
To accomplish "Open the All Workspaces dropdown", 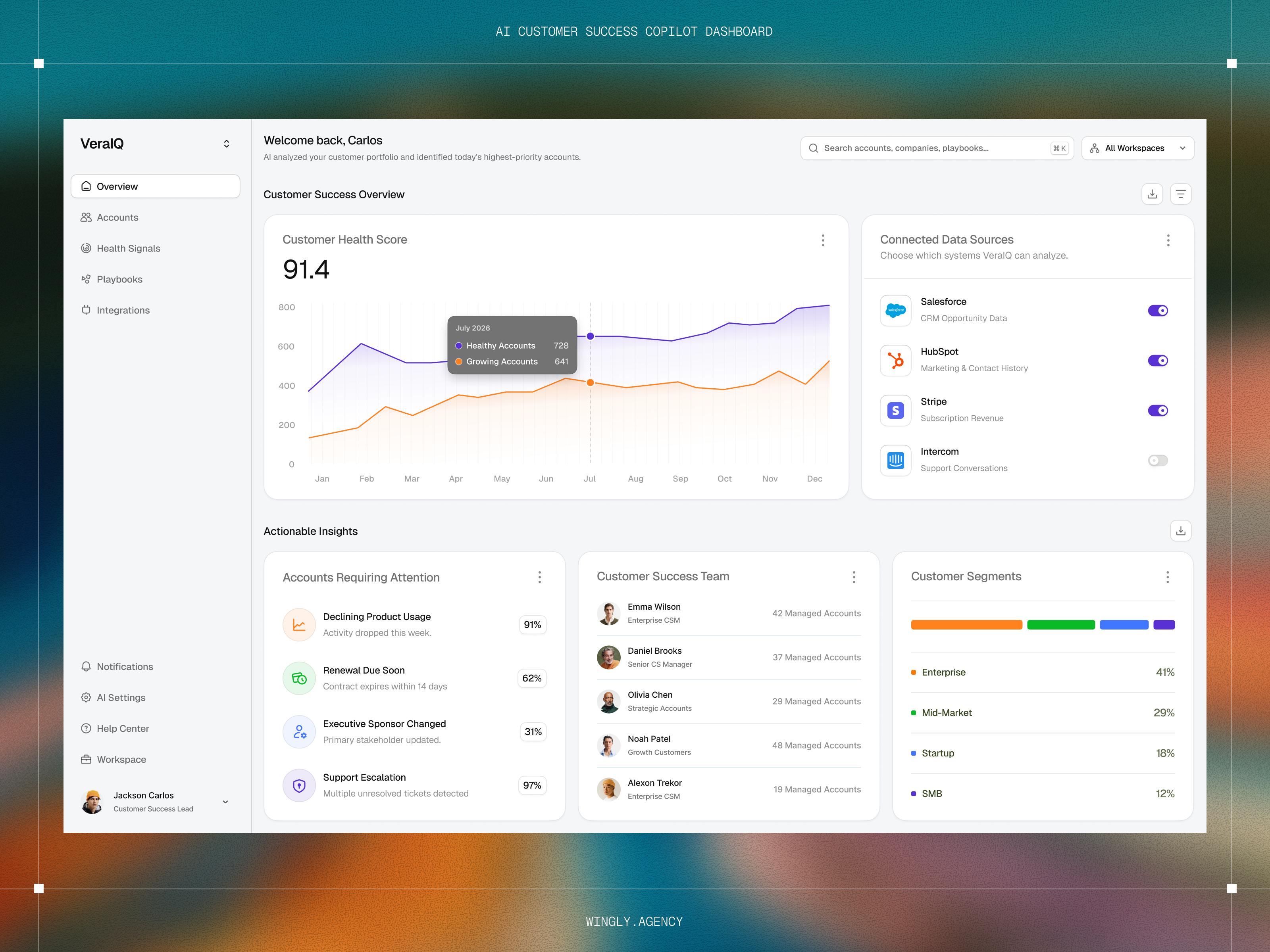I will point(1137,148).
